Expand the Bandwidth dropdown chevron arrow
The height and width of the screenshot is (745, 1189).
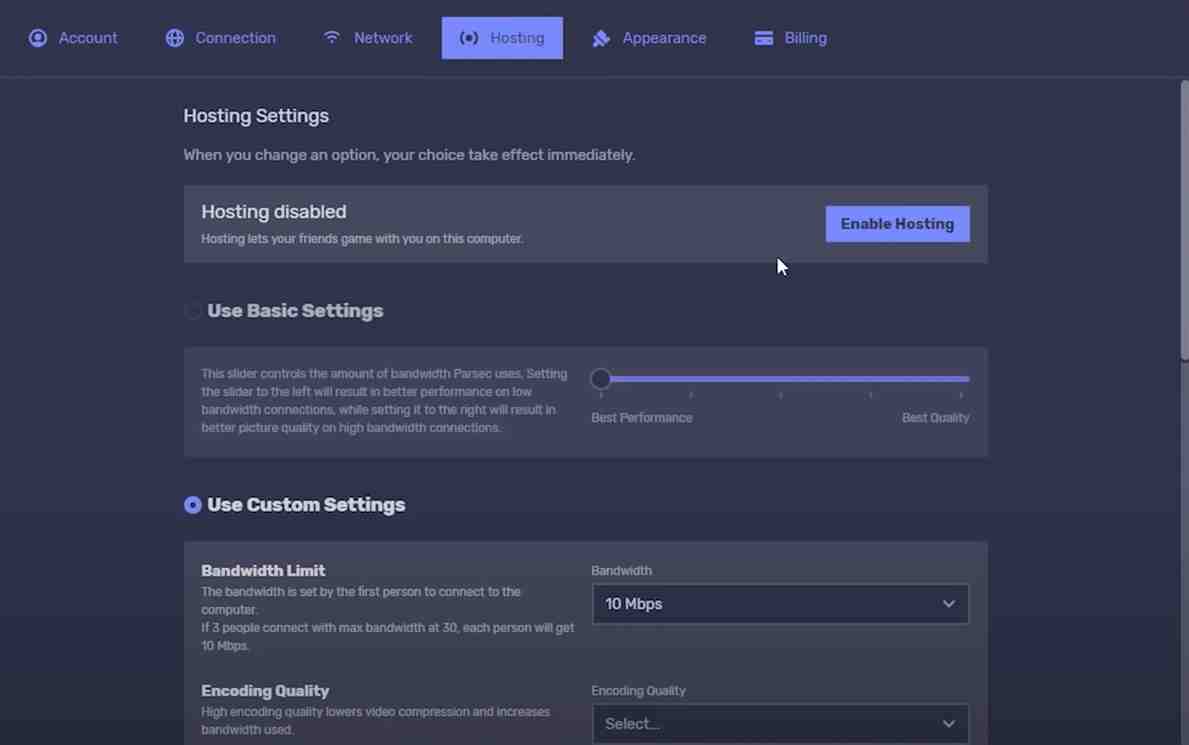[949, 604]
